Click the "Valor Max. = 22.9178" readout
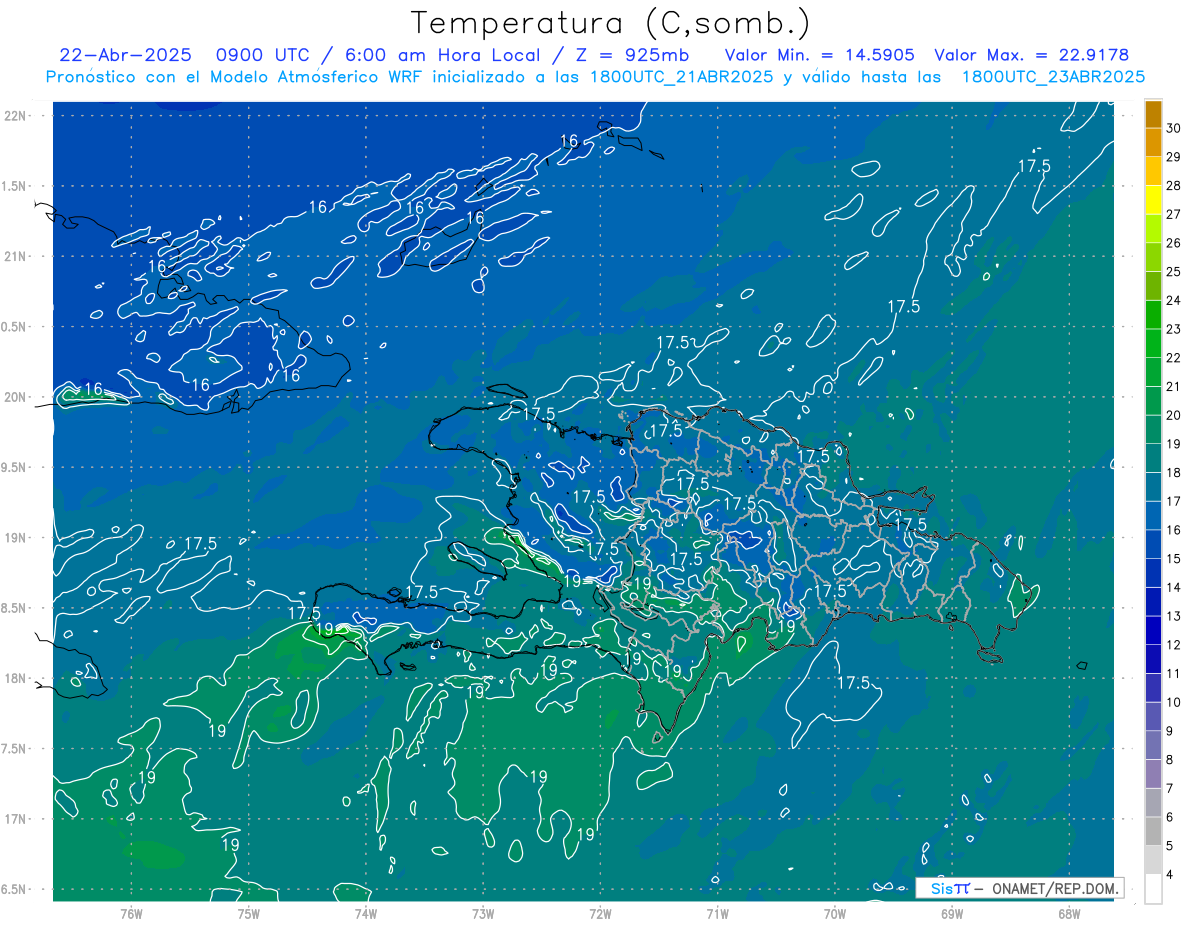Screen dimensions: 1200x927 pos(1031,55)
